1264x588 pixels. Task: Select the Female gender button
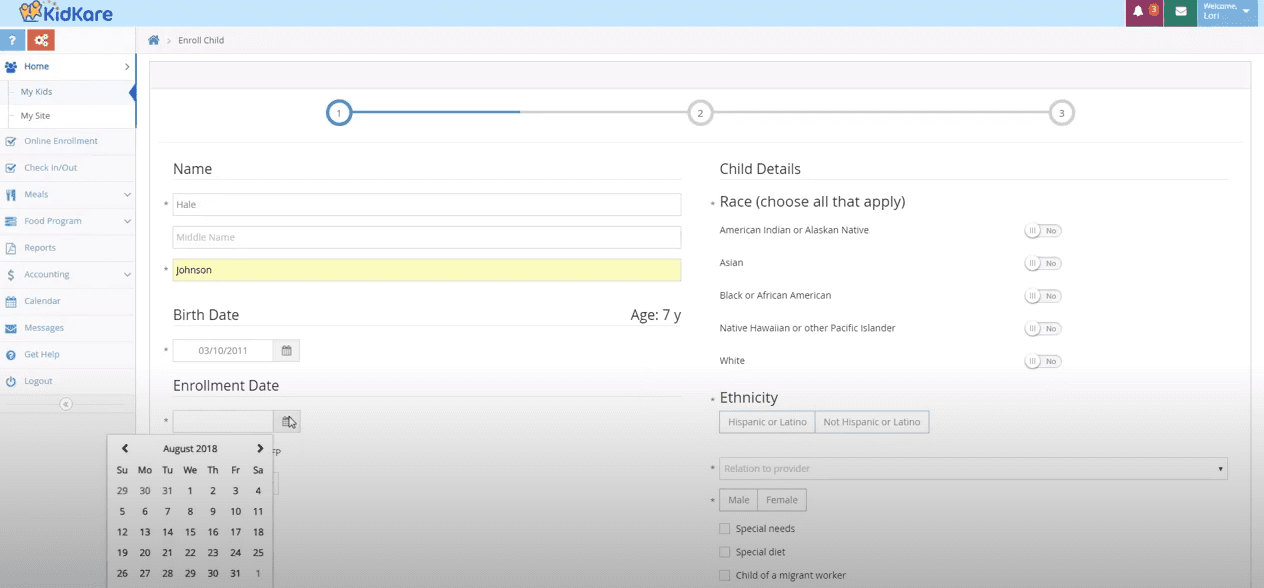point(782,500)
